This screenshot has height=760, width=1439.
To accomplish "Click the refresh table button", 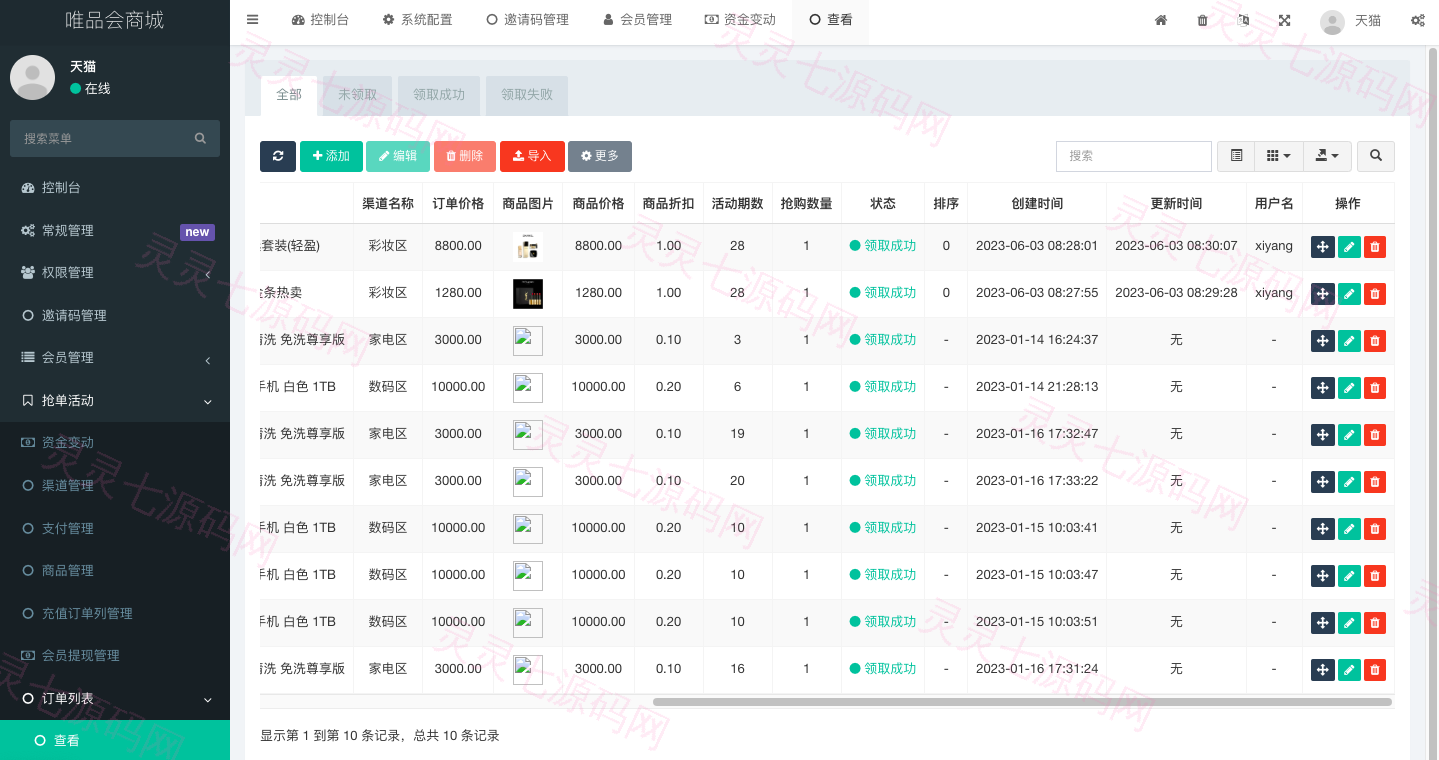I will coord(278,156).
